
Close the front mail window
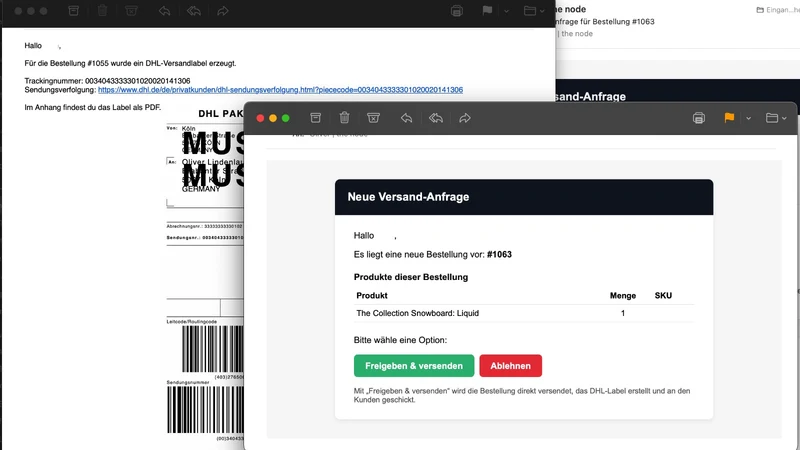pos(260,118)
